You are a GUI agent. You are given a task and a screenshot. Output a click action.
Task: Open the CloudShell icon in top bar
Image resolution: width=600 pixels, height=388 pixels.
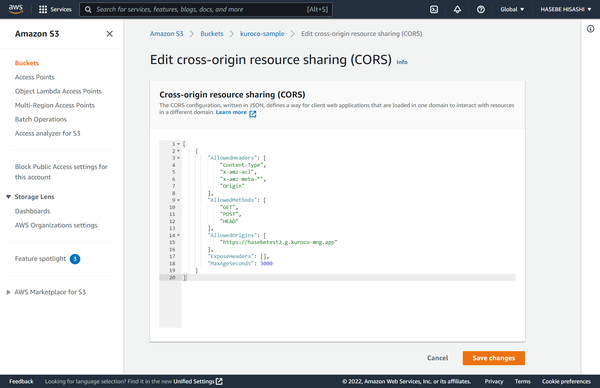[x=434, y=9]
